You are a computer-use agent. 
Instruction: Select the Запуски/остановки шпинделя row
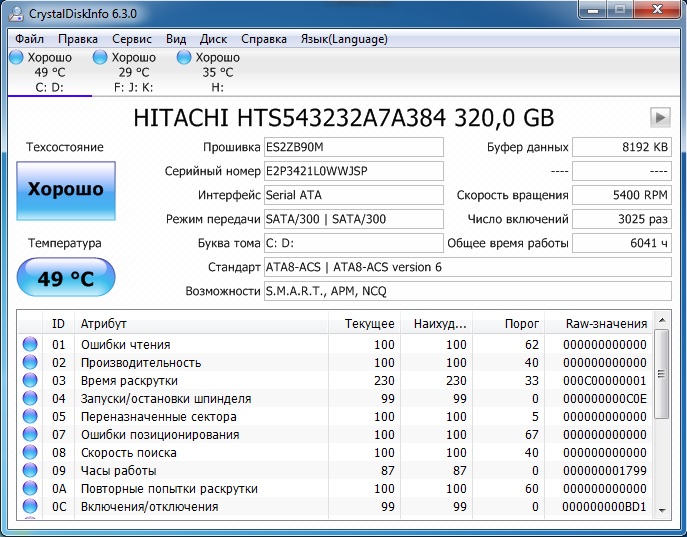(x=335, y=399)
